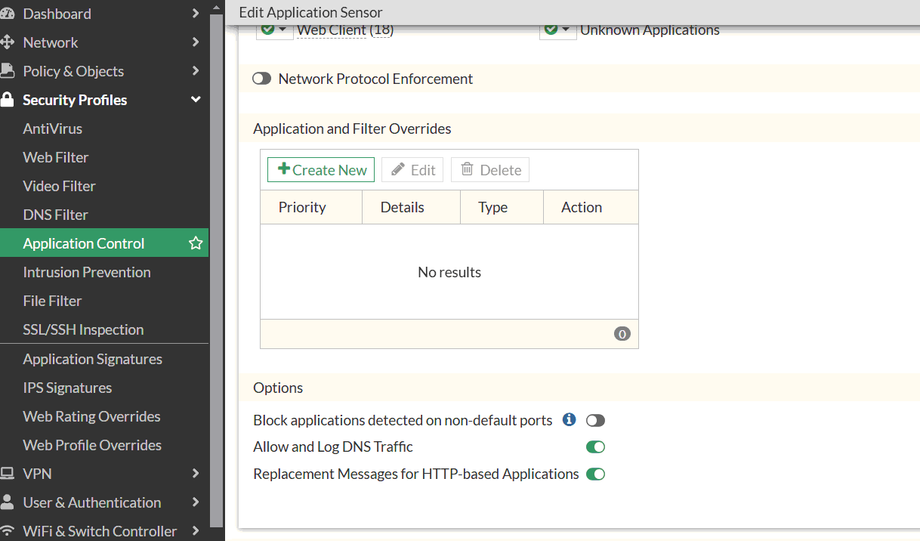Click the VPN monitor icon in sidebar

[x=7, y=474]
